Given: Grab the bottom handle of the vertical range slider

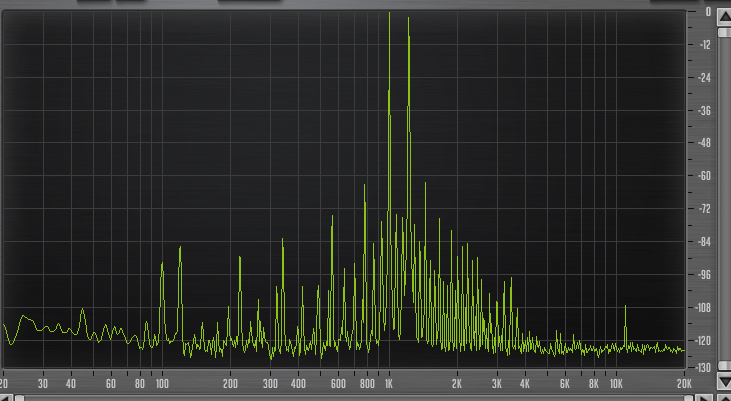Looking at the screenshot, I should point(724,365).
